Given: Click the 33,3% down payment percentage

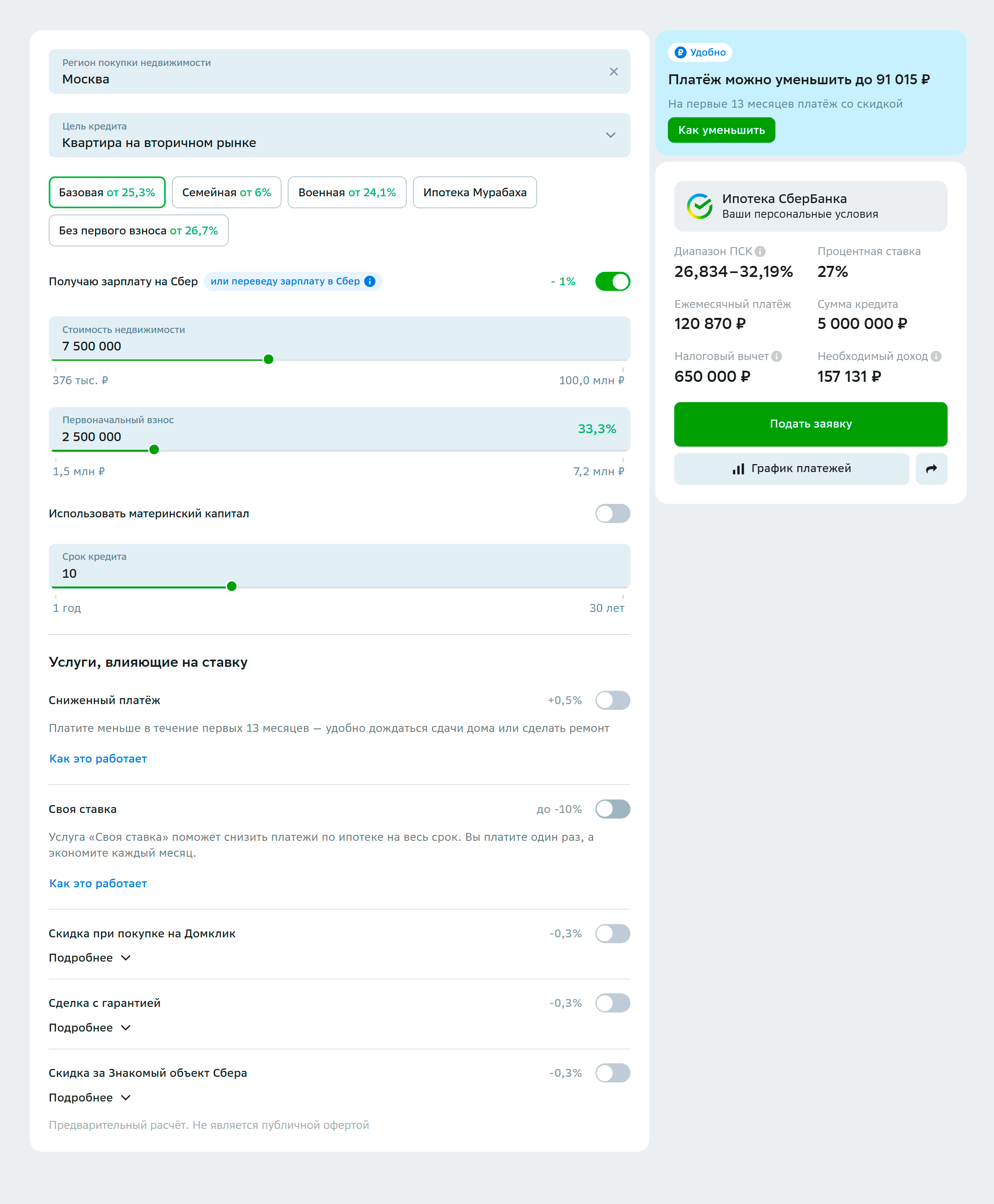Looking at the screenshot, I should [x=597, y=429].
